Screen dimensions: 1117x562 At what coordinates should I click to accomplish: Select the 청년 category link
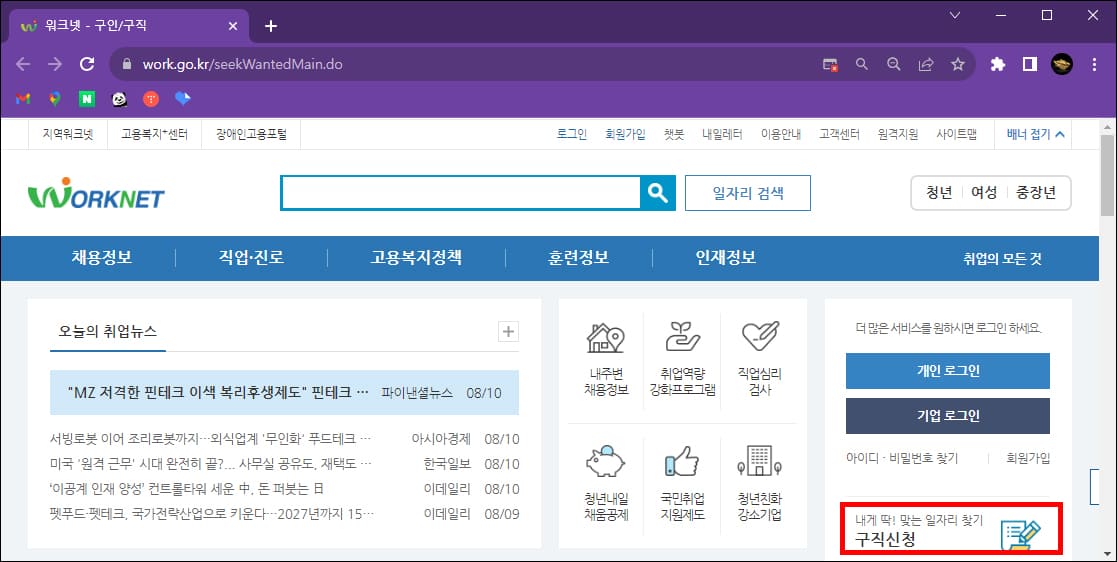click(939, 193)
